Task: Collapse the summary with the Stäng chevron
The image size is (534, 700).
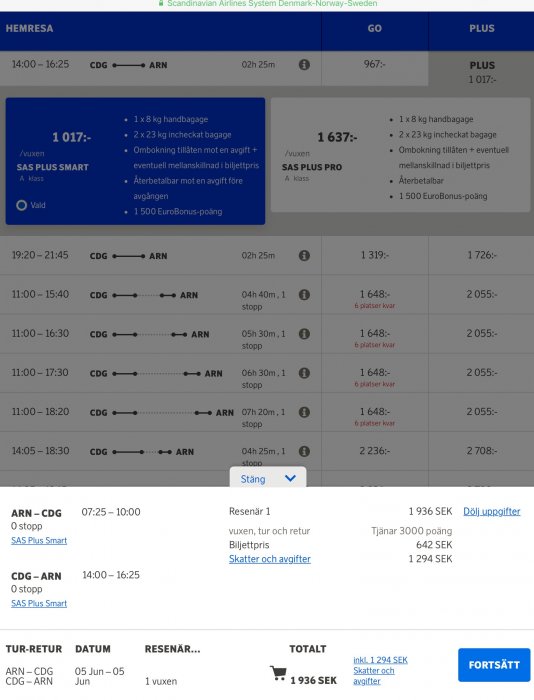Action: [268, 479]
